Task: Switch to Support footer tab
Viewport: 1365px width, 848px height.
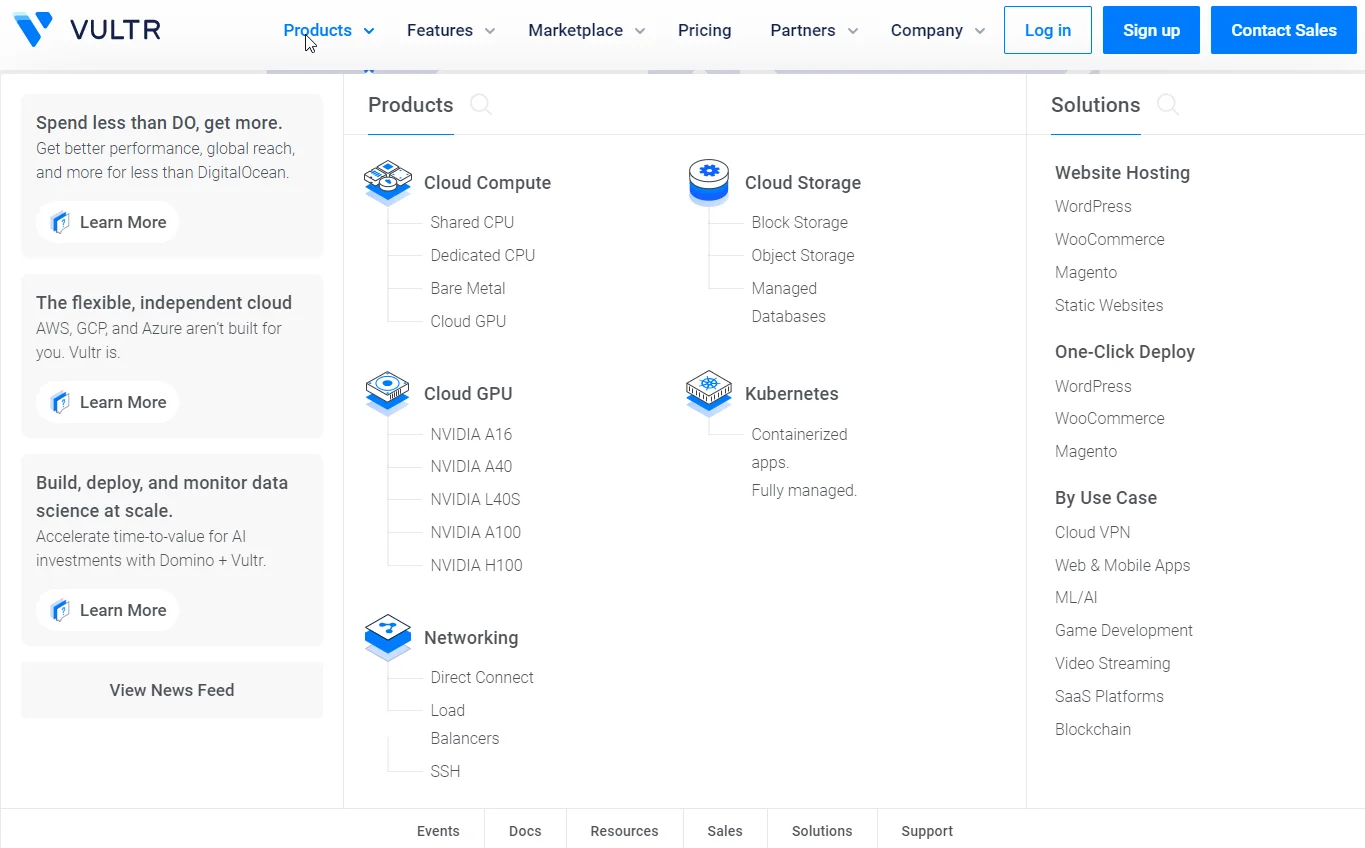Action: pyautogui.click(x=927, y=831)
